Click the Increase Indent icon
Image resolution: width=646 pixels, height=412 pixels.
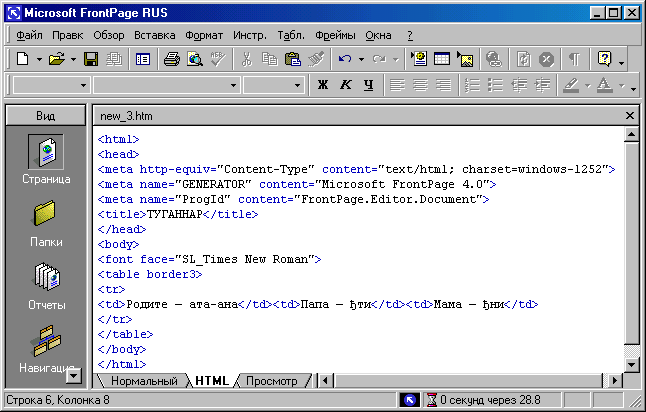pos(542,85)
